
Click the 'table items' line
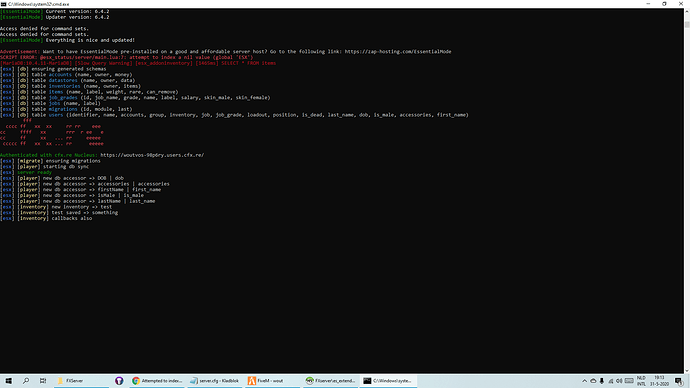point(89,92)
